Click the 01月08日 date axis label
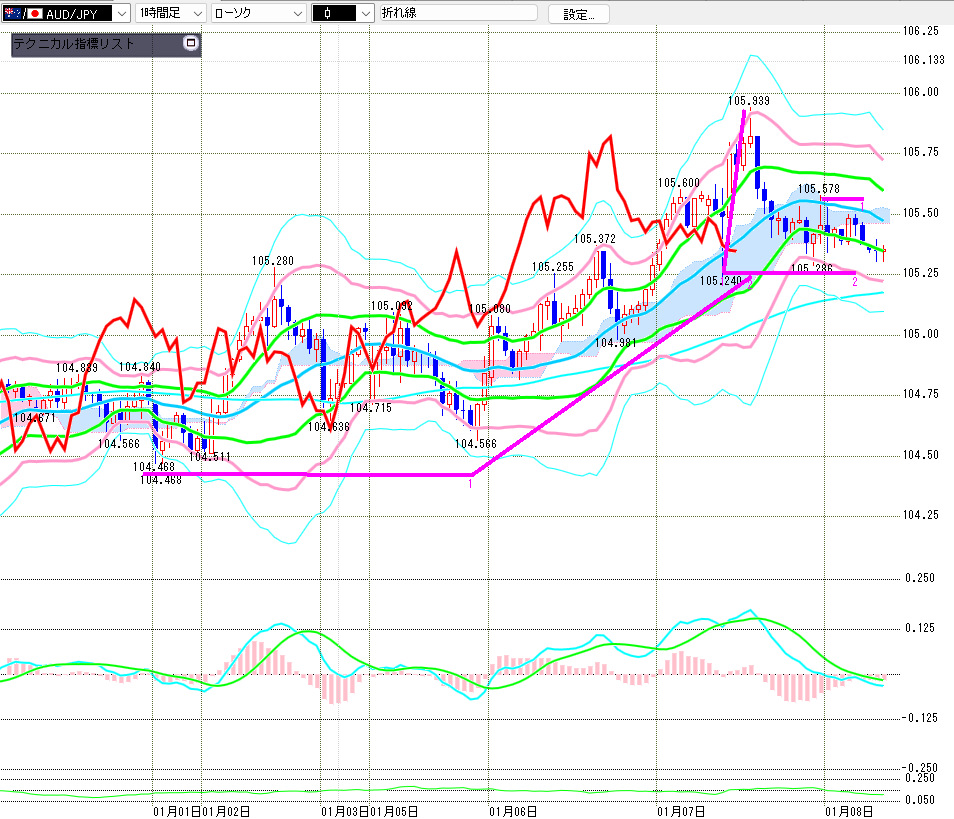Image resolution: width=954 pixels, height=819 pixels. click(848, 812)
